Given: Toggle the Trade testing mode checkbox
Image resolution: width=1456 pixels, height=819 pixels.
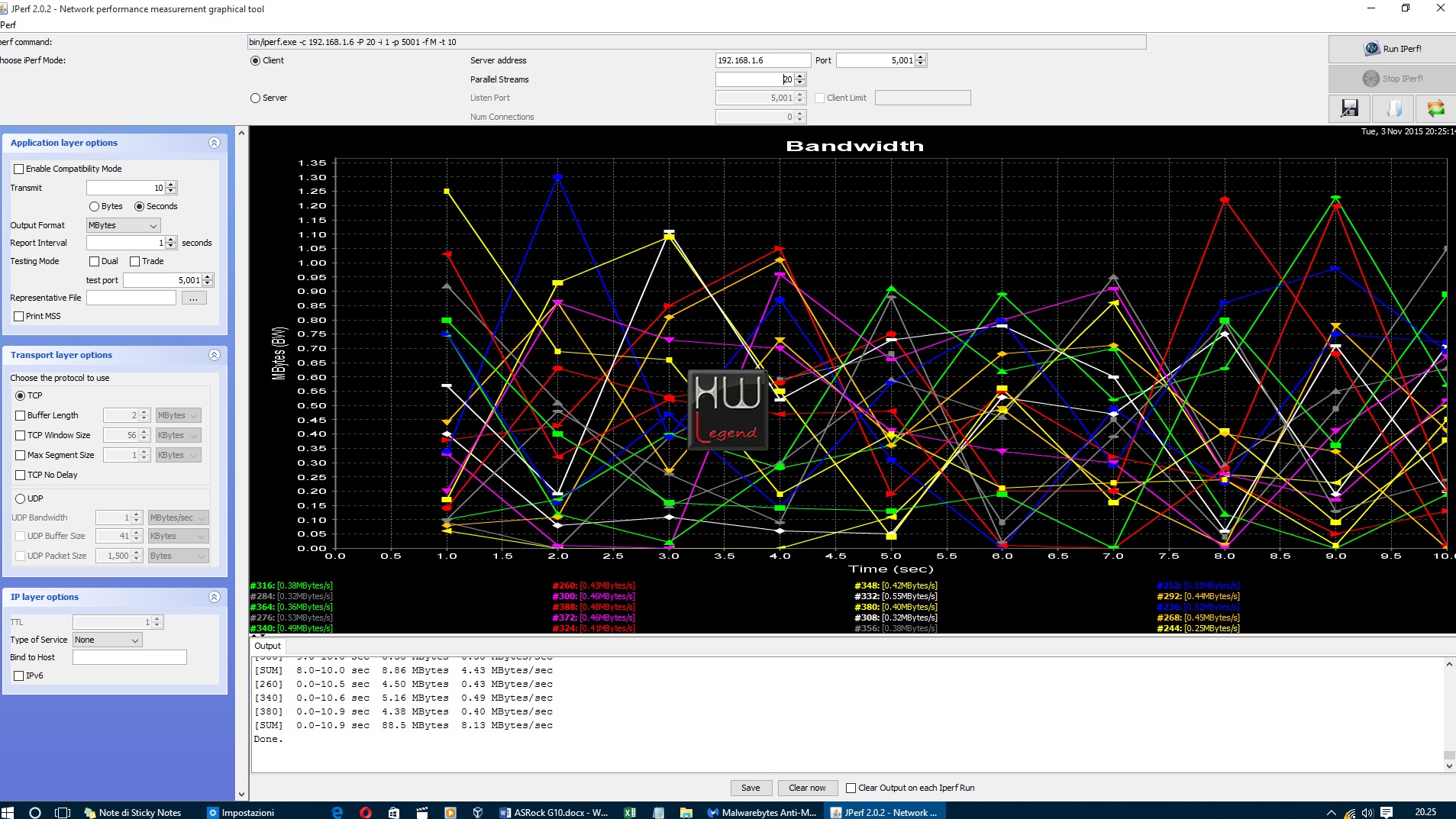Looking at the screenshot, I should (135, 261).
